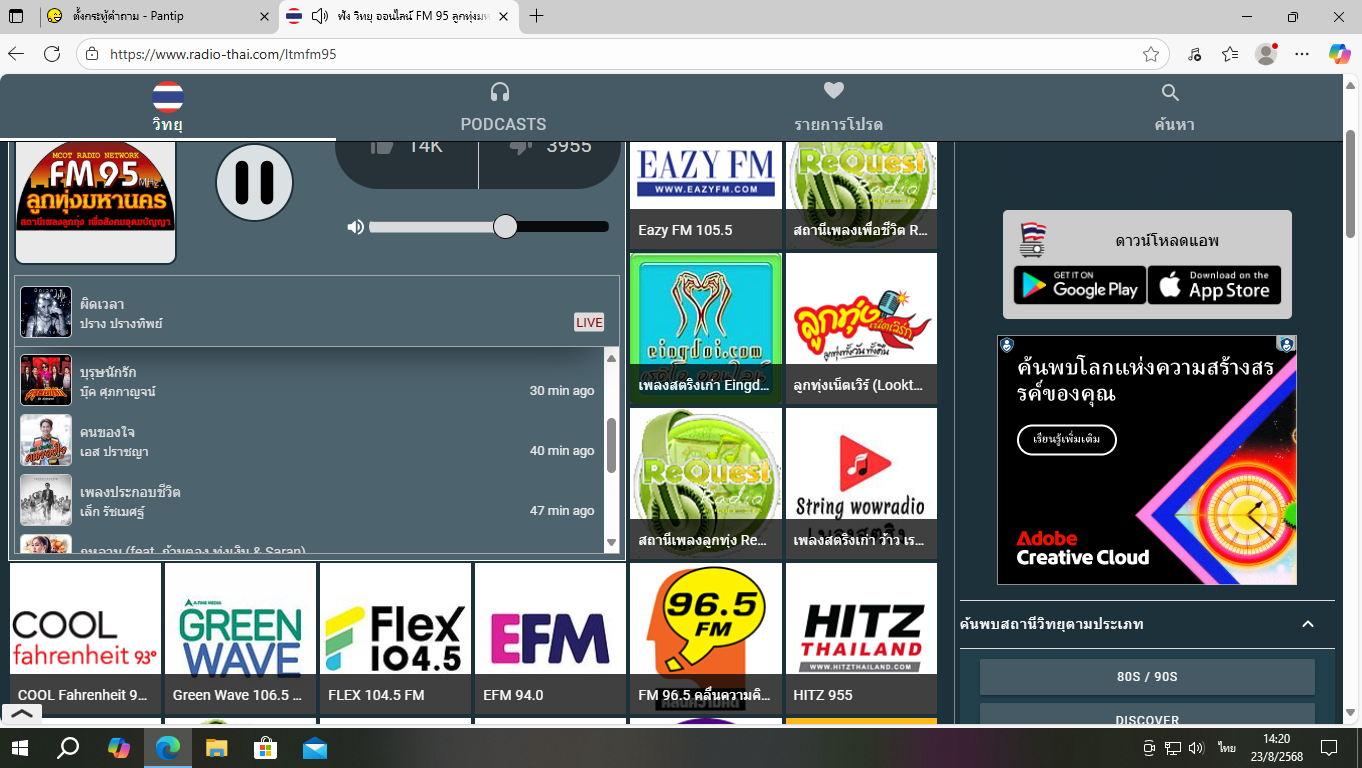Open taskbar Search
The image size is (1362, 768).
click(x=68, y=747)
